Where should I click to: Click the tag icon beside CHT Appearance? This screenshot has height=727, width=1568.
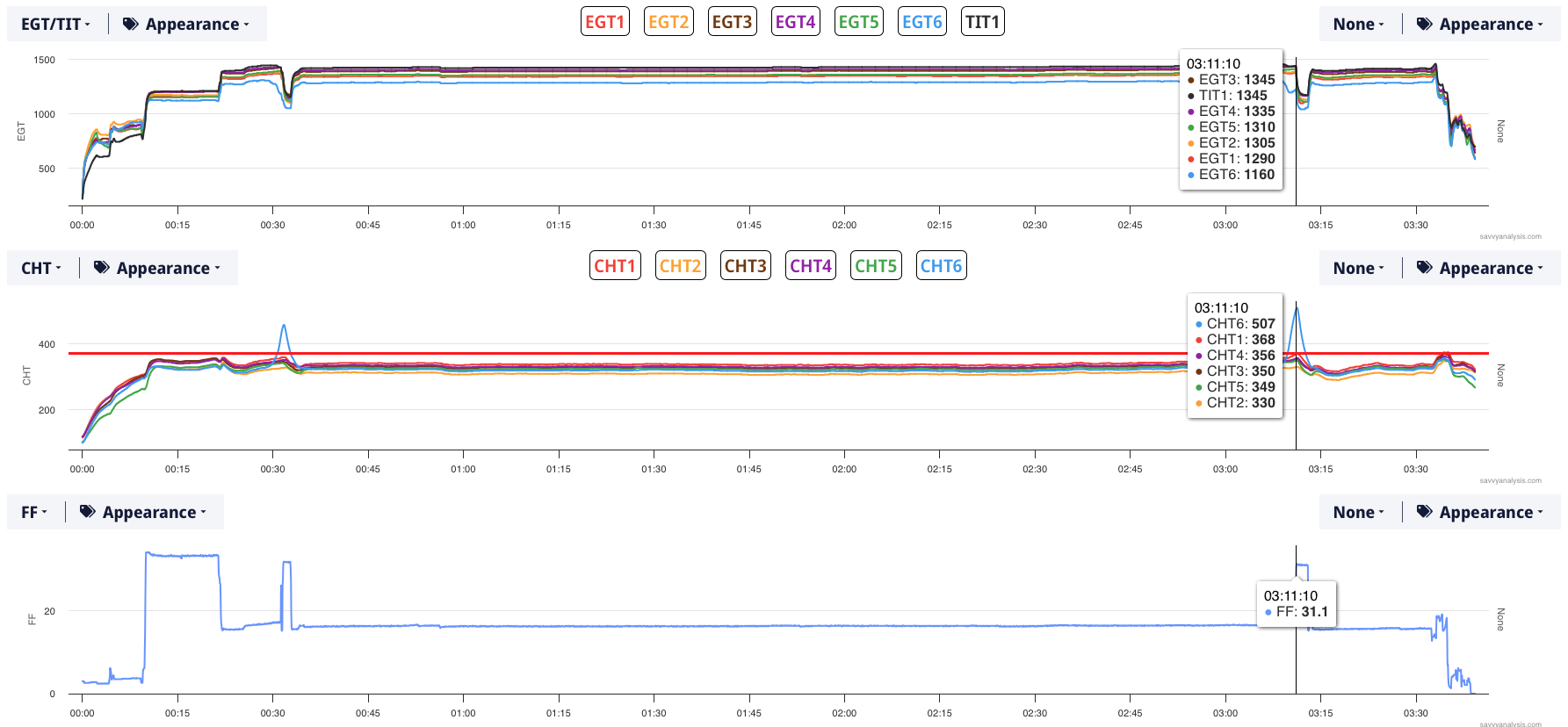coord(102,269)
